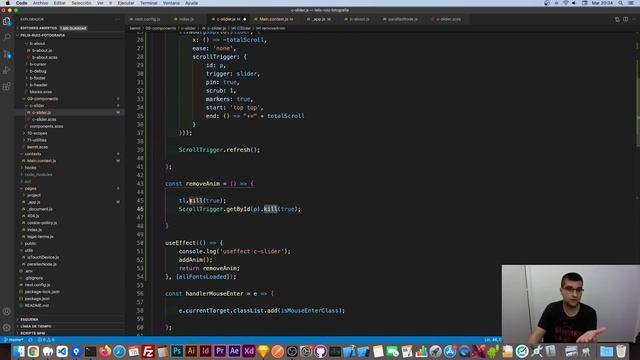Open Premiere Pro from the Dock
The image size is (640, 360).
(x=220, y=351)
